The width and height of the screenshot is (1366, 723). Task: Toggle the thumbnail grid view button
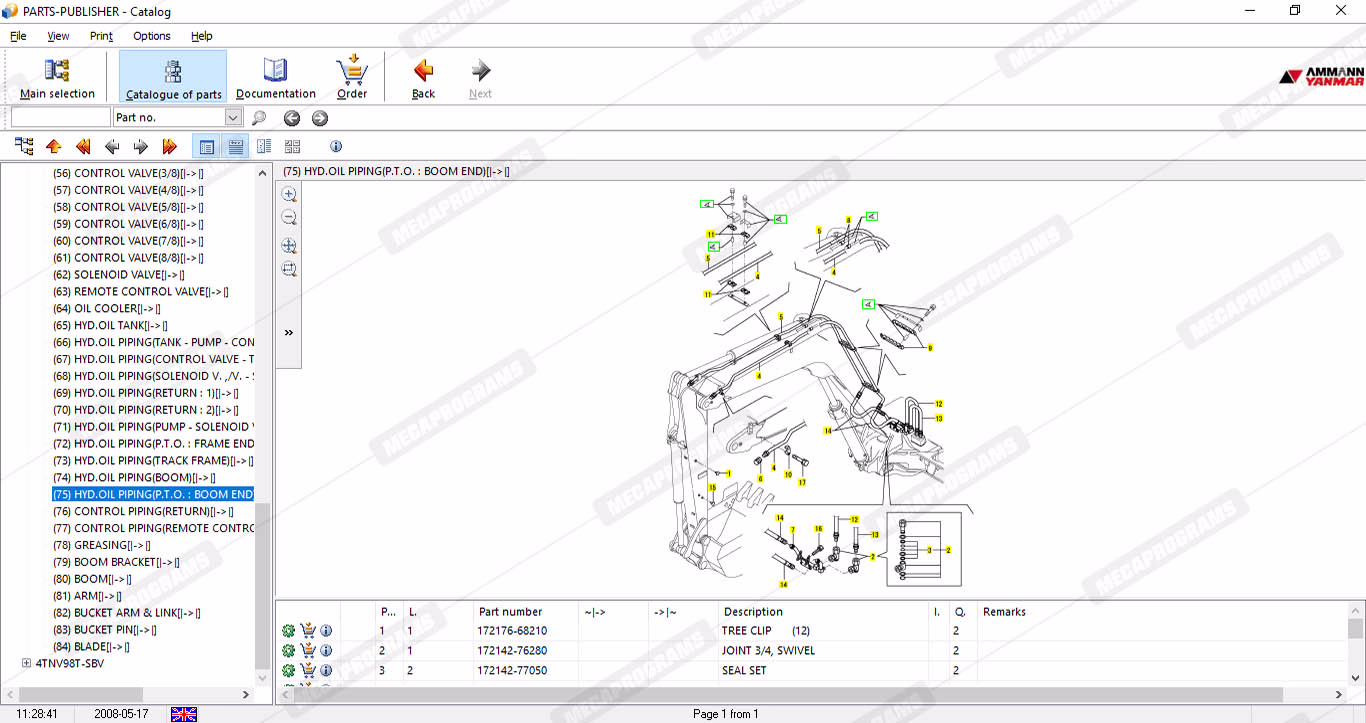click(x=292, y=147)
